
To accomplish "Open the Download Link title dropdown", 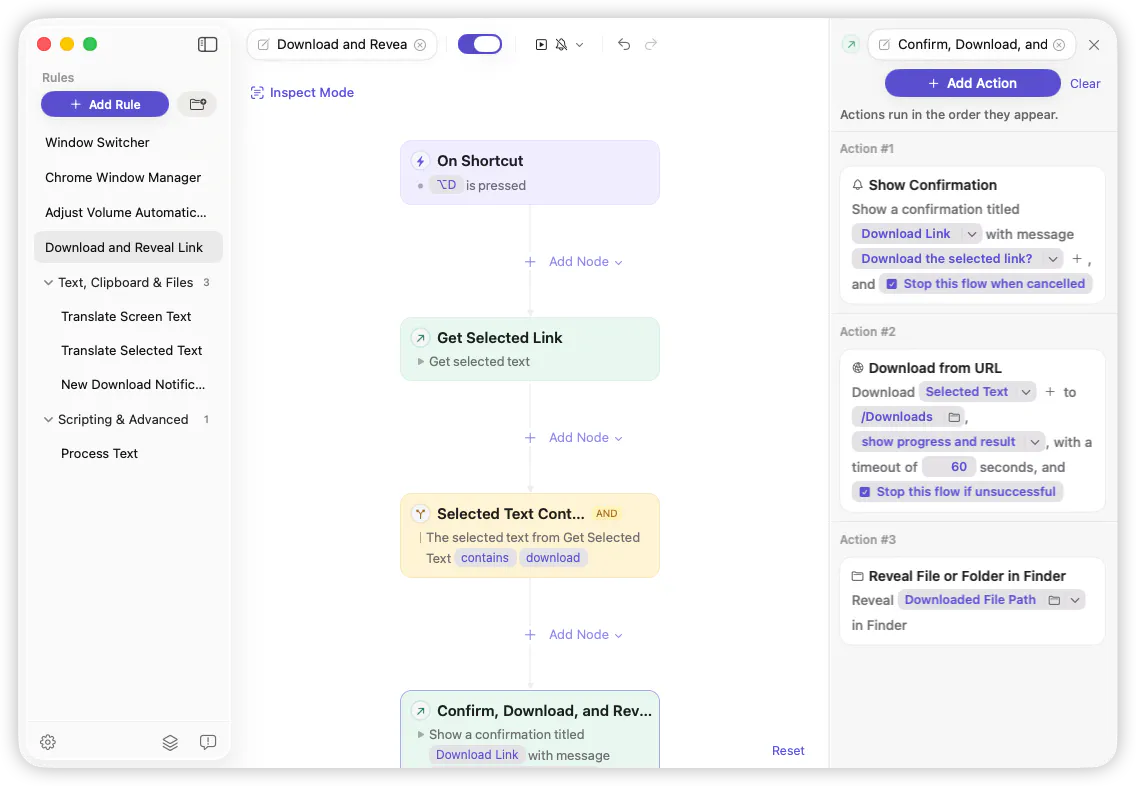I will point(972,234).
